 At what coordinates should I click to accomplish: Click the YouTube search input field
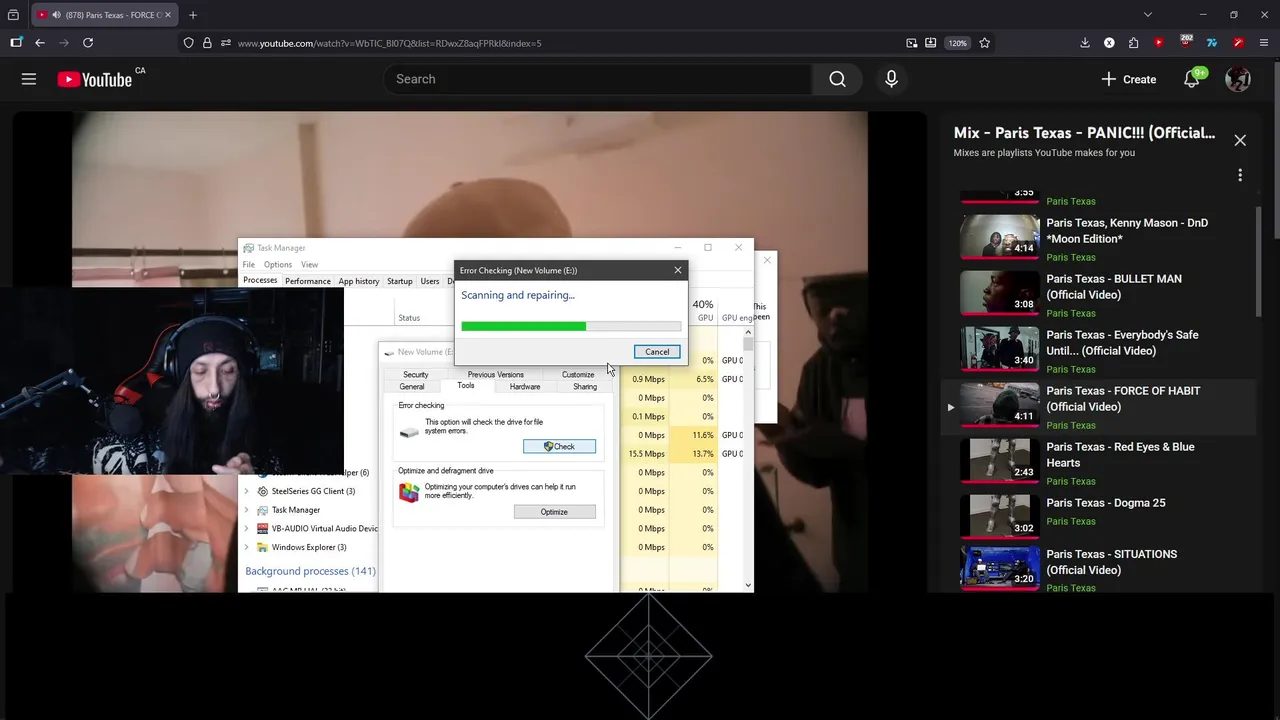coord(598,79)
